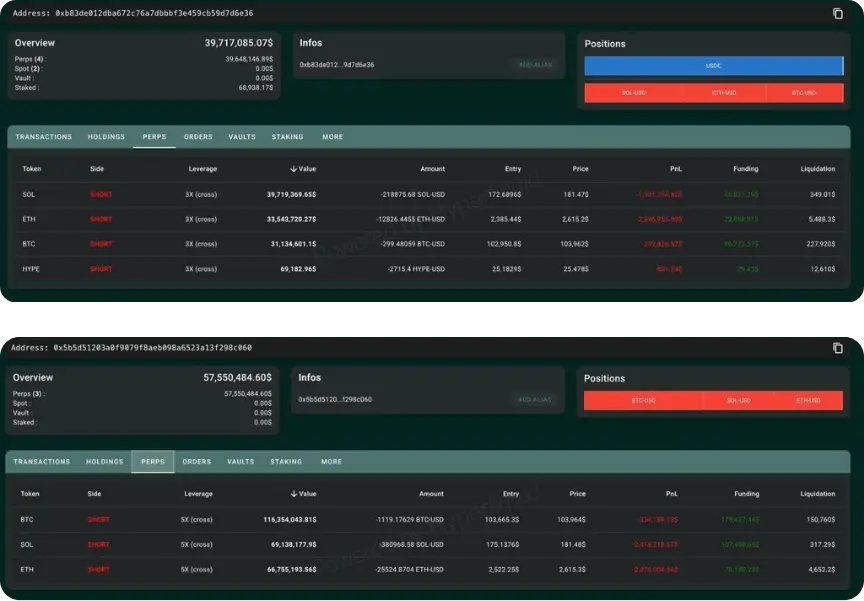Expand MORE menu in lower wallet panel
This screenshot has width=864, height=601.
[x=331, y=462]
